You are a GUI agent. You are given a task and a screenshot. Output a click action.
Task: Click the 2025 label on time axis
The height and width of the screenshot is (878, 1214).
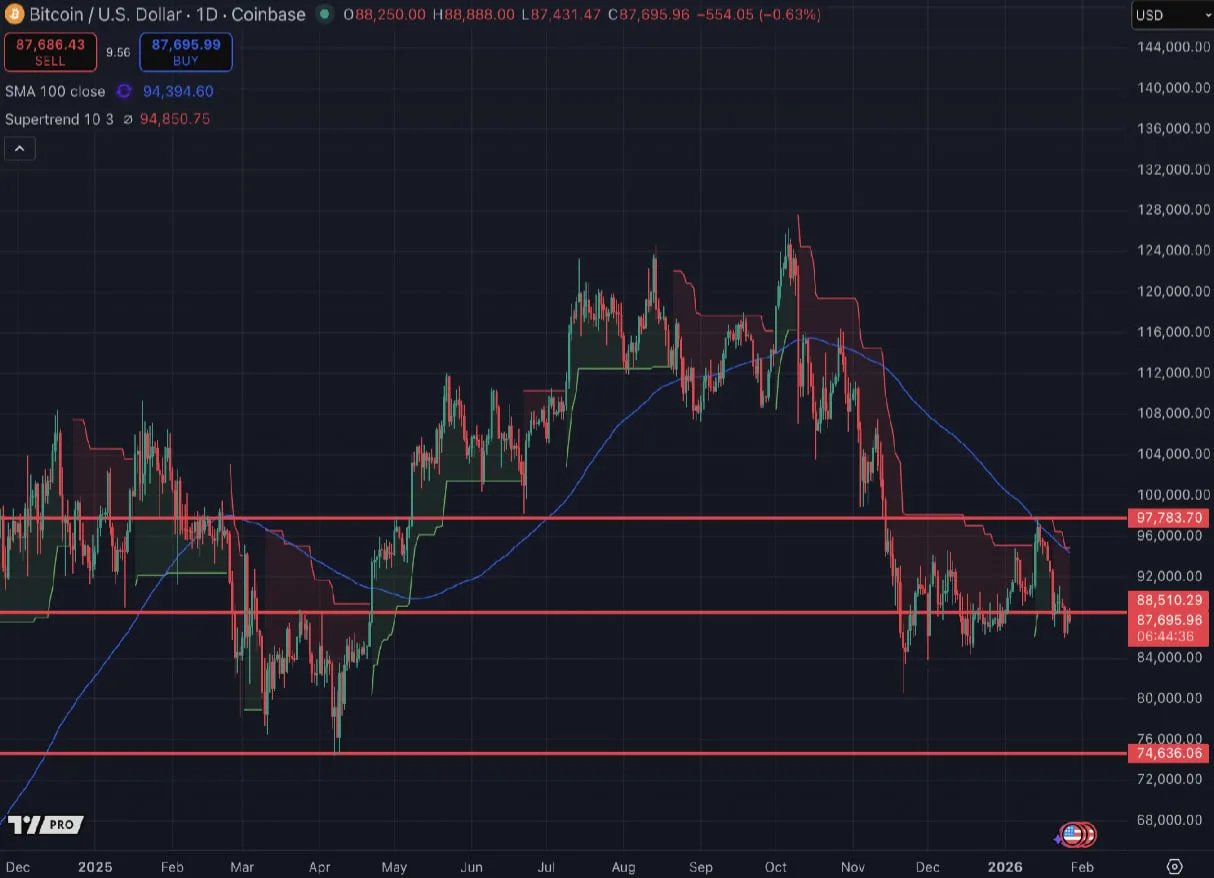coord(95,867)
